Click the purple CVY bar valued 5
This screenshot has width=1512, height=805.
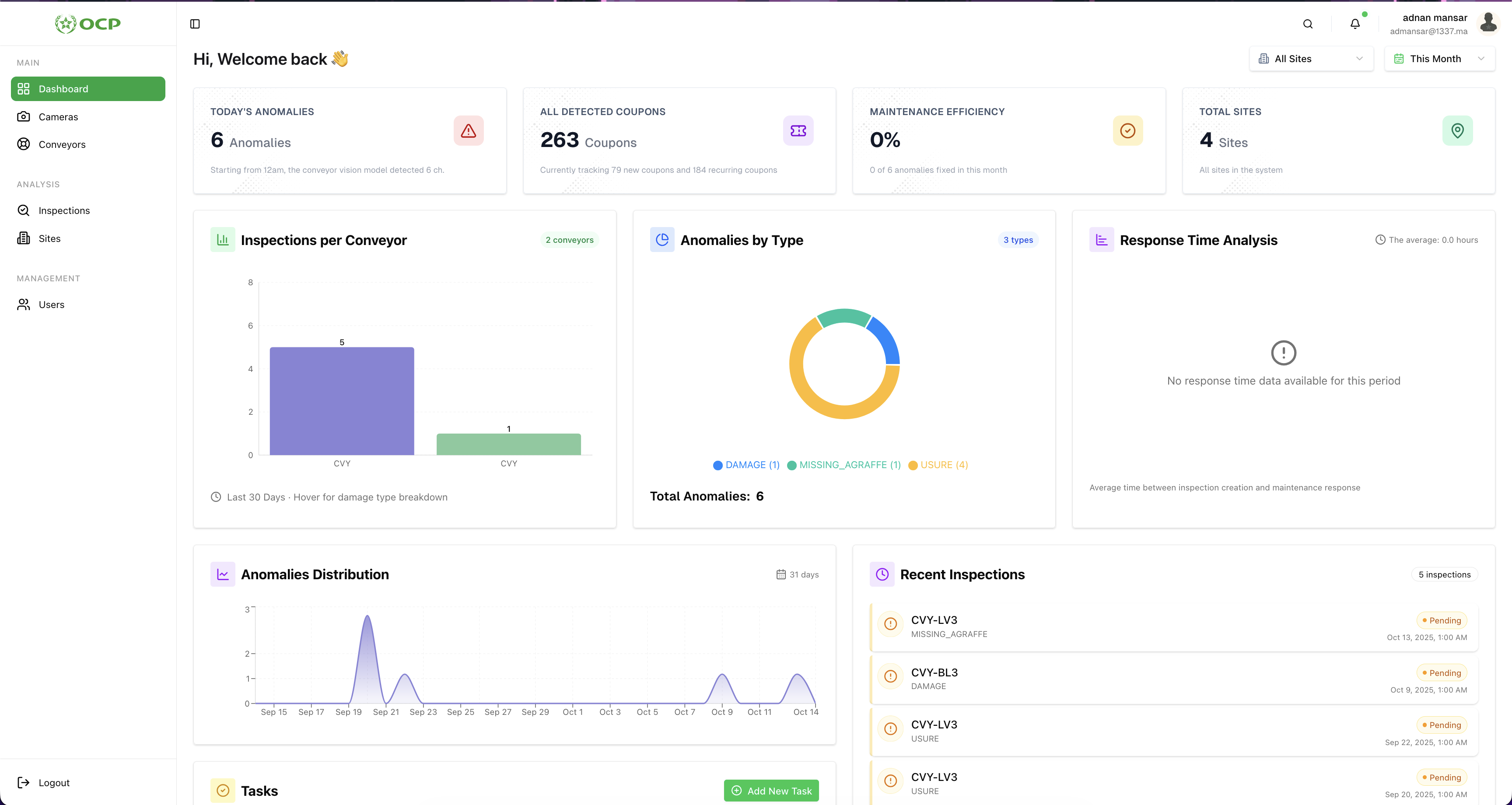pyautogui.click(x=342, y=401)
